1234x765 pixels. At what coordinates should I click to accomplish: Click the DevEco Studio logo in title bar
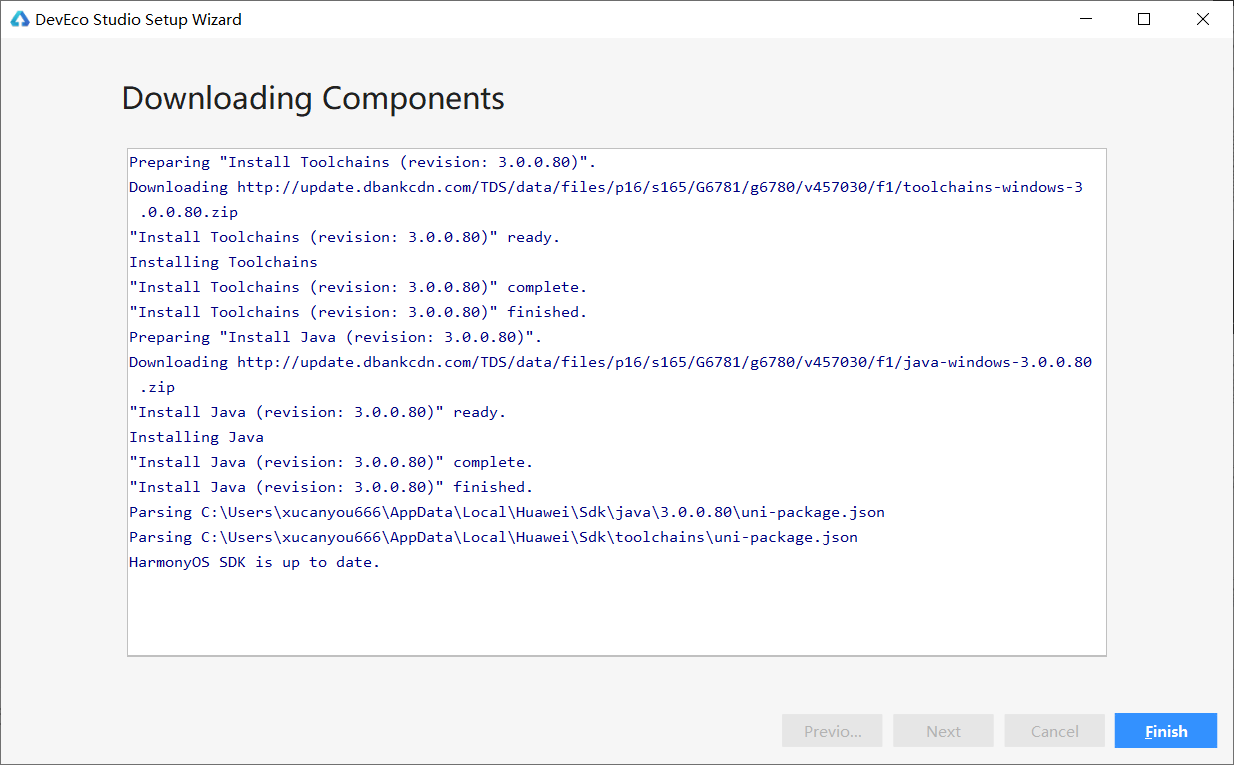point(19,19)
